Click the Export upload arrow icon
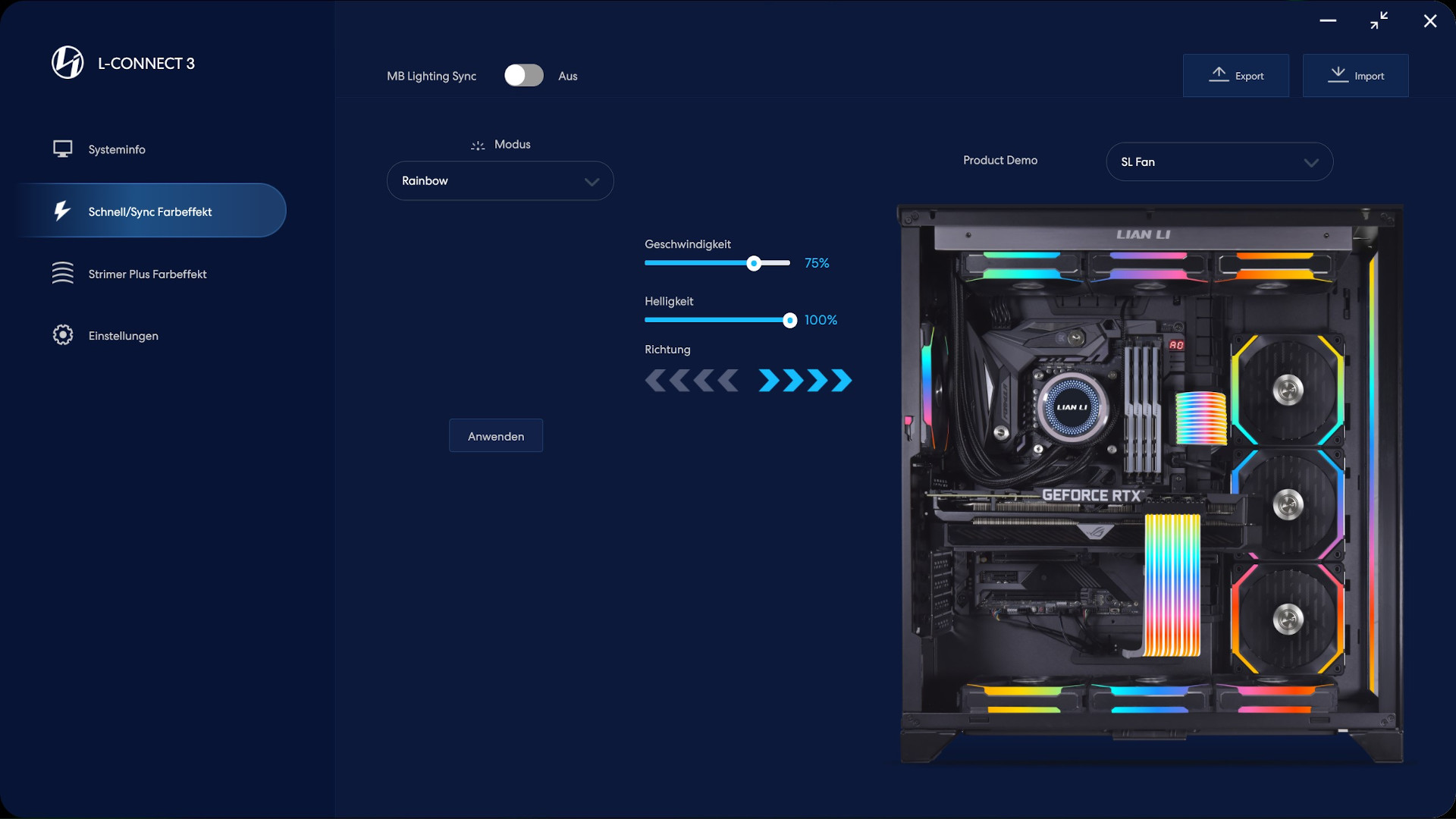Screen dimensions: 1456x819 (x=1219, y=74)
